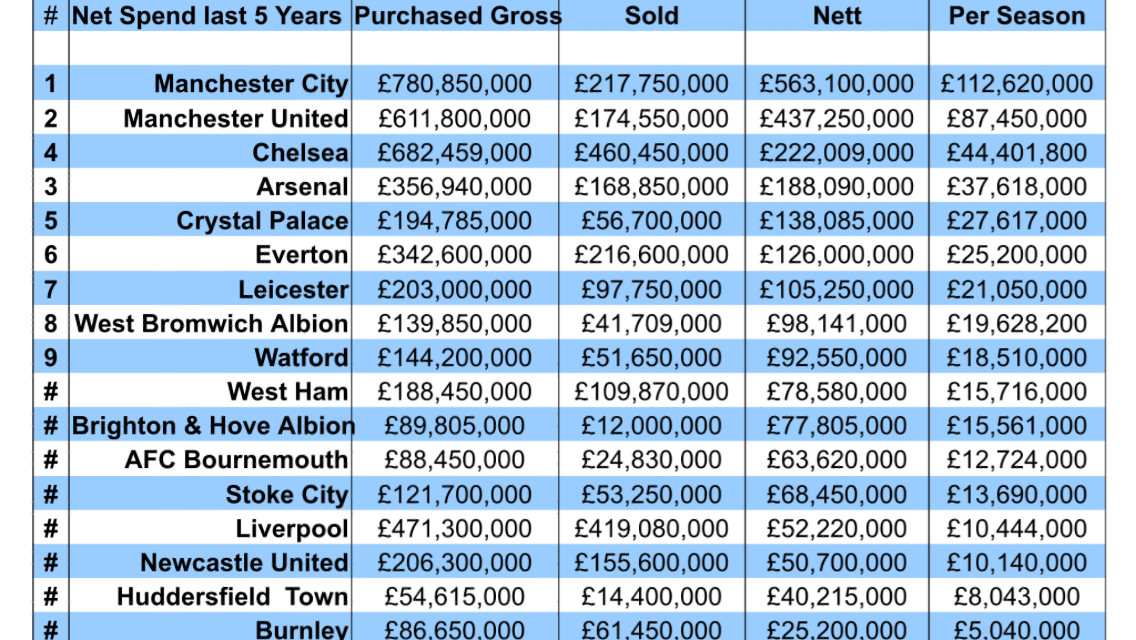1136x640 pixels.
Task: Select Everton's nett value £126,000,000
Action: pyautogui.click(x=837, y=254)
